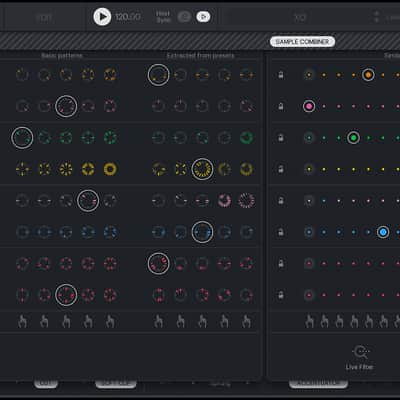Select the first yellow Basic pattern

click(22, 169)
